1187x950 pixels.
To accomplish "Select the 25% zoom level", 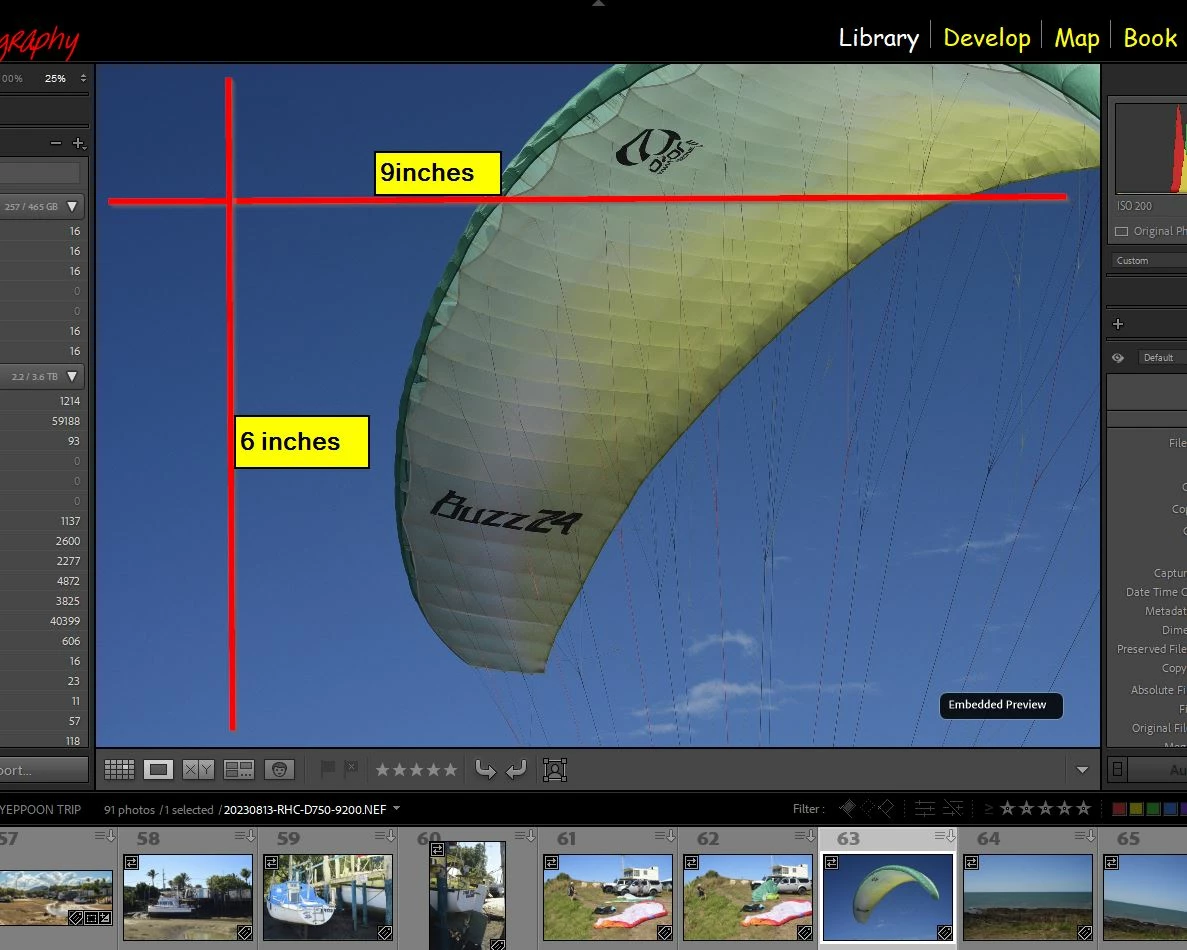I will (x=55, y=78).
